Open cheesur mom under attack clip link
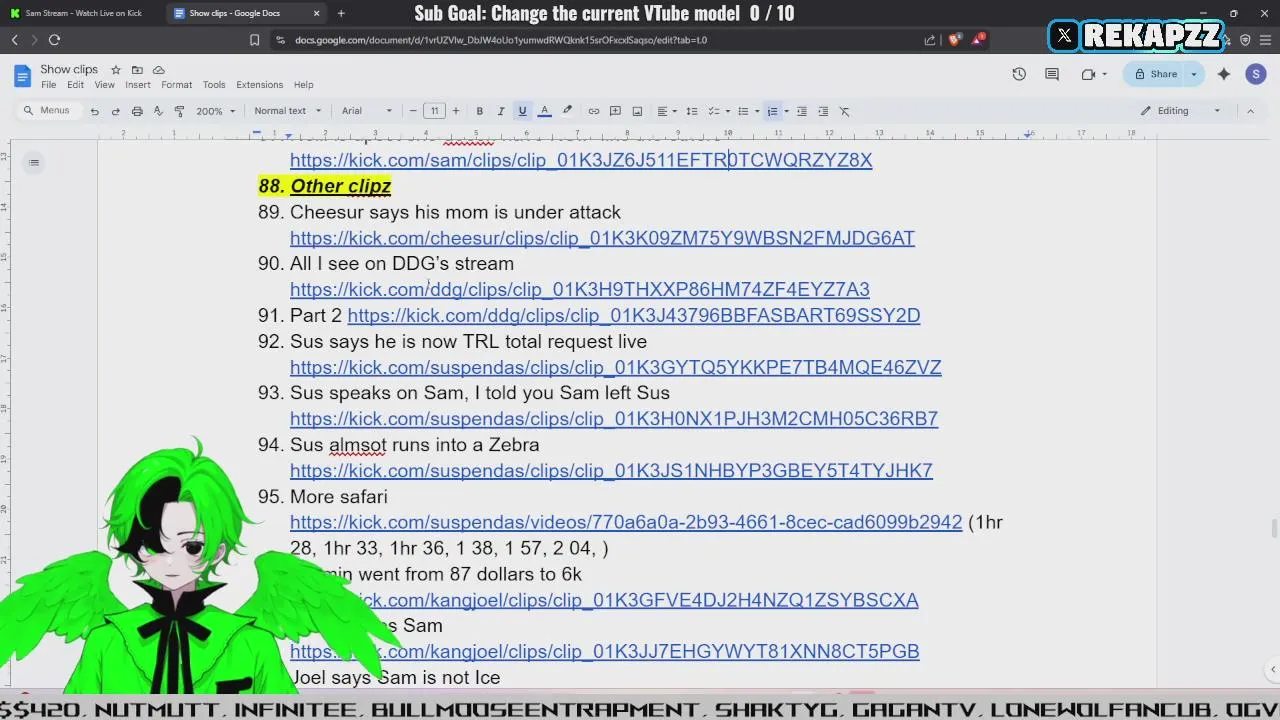 pos(602,238)
